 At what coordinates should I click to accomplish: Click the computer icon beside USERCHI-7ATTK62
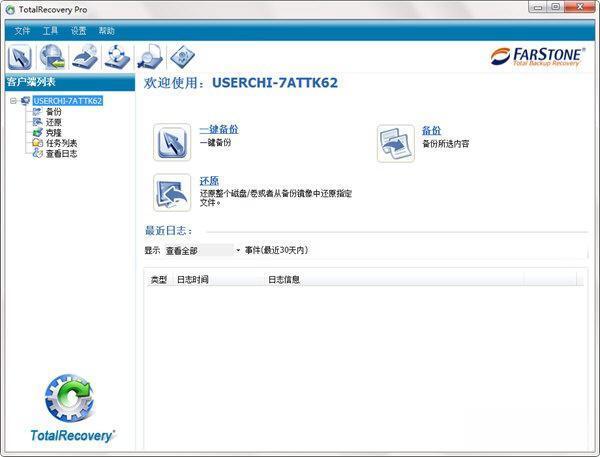point(26,101)
